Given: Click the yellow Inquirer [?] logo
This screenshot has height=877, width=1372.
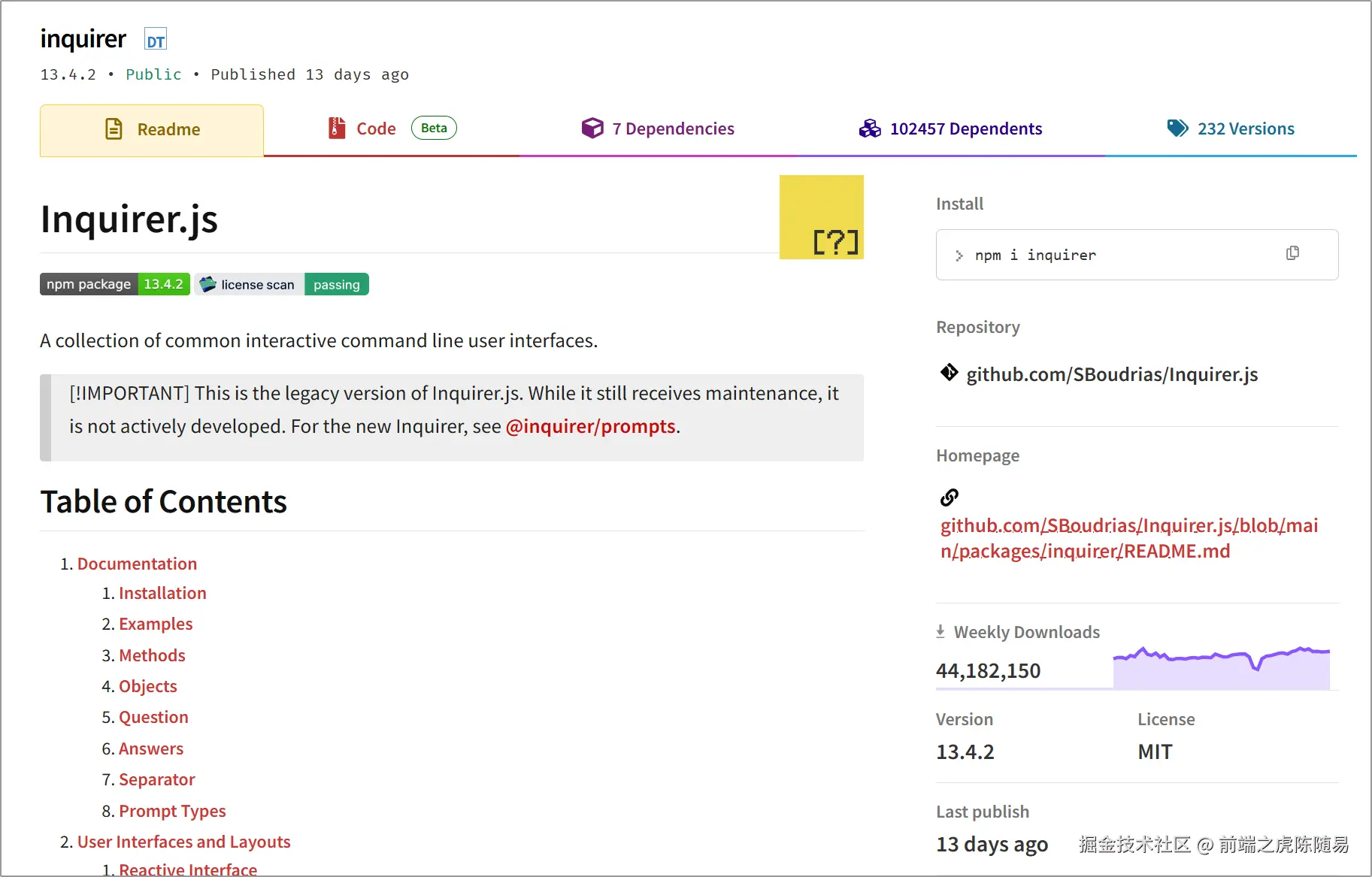Looking at the screenshot, I should 821,217.
